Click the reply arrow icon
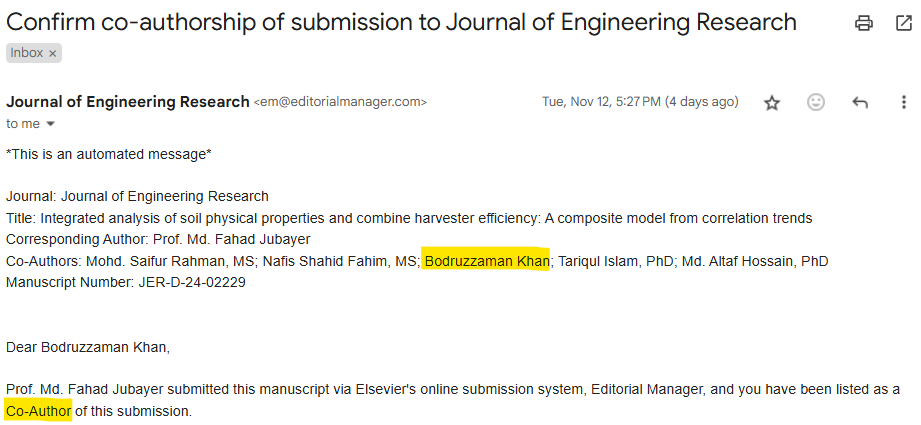Screen dimensions: 921x425 pos(860,103)
